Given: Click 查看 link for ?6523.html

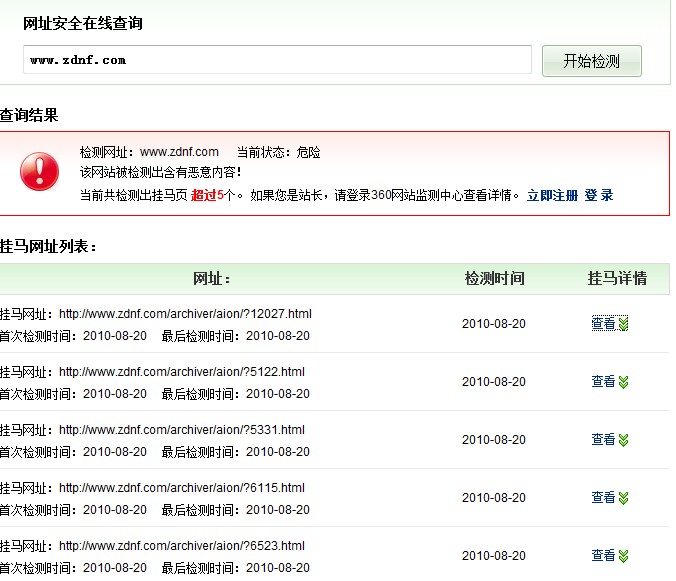Looking at the screenshot, I should click(603, 556).
